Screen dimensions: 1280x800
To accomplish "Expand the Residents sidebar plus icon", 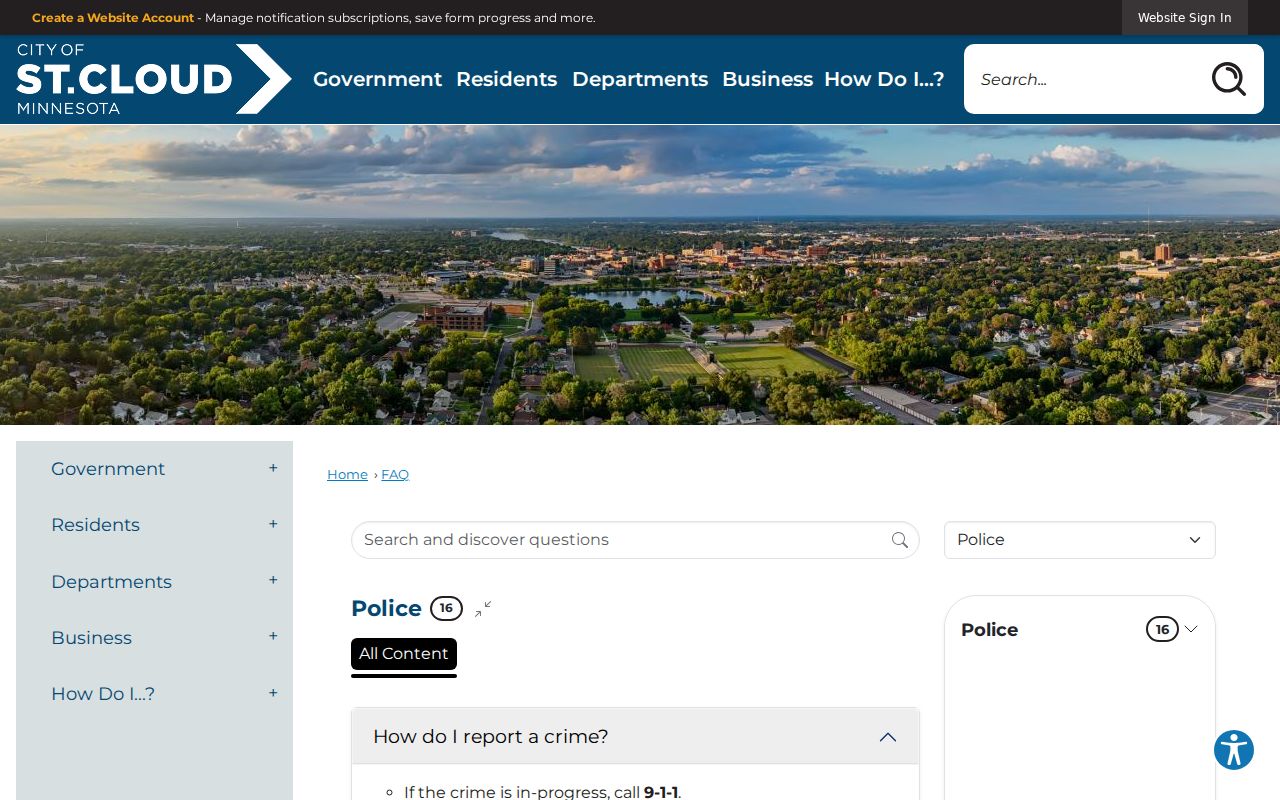I will click(x=273, y=524).
